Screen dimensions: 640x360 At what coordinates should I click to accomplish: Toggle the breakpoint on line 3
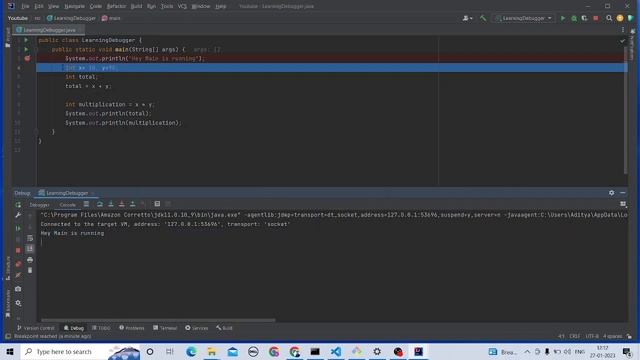tap(27, 58)
